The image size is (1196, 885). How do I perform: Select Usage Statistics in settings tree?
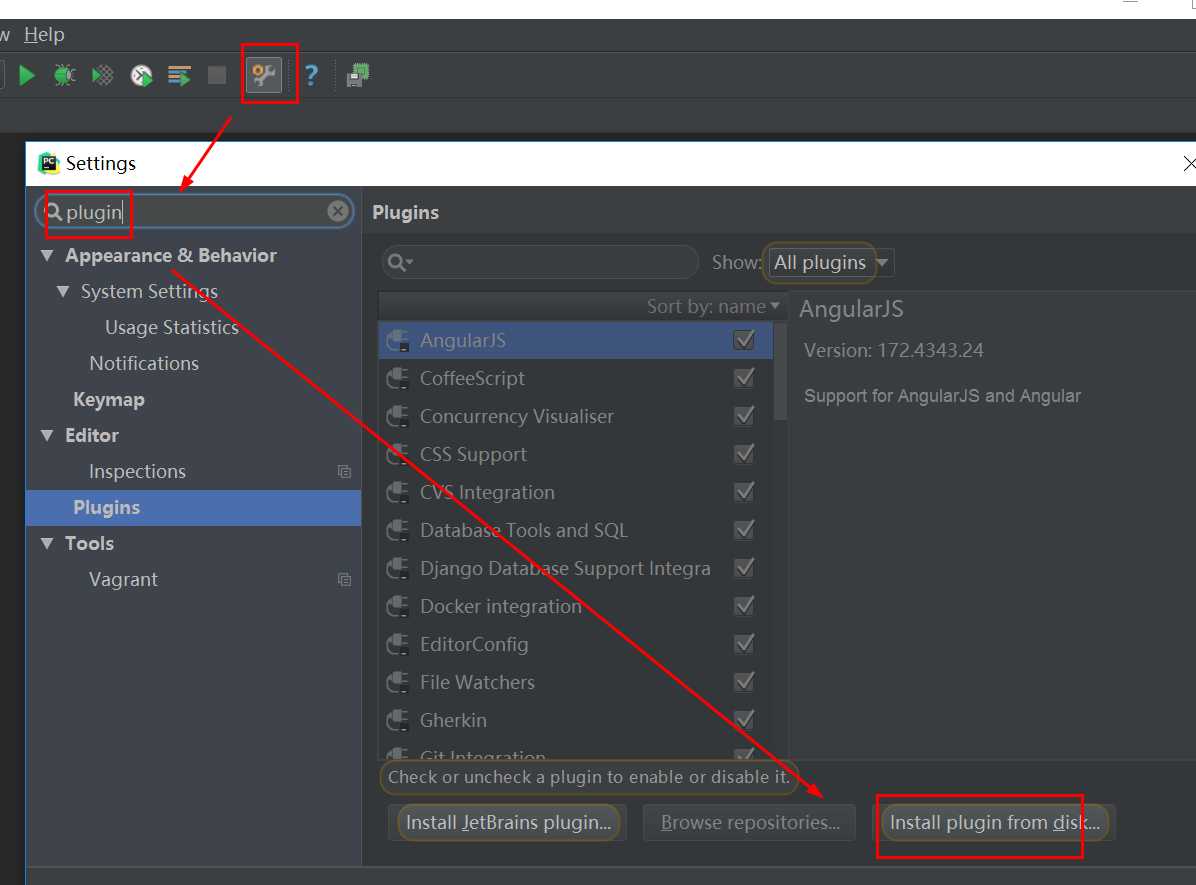click(172, 327)
